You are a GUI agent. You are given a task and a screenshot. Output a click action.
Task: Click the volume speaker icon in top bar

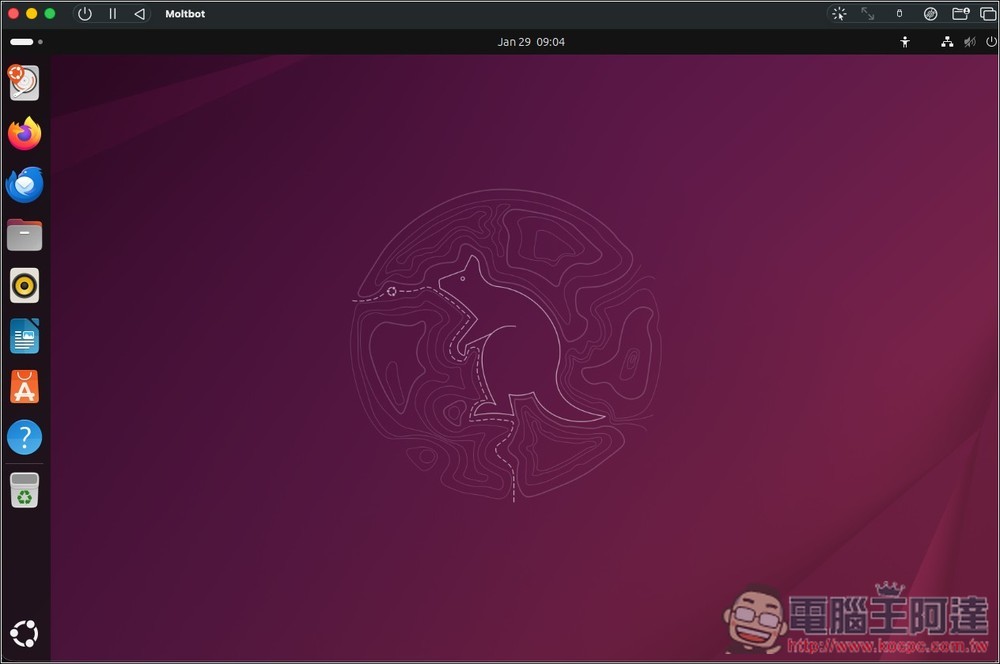(x=969, y=42)
